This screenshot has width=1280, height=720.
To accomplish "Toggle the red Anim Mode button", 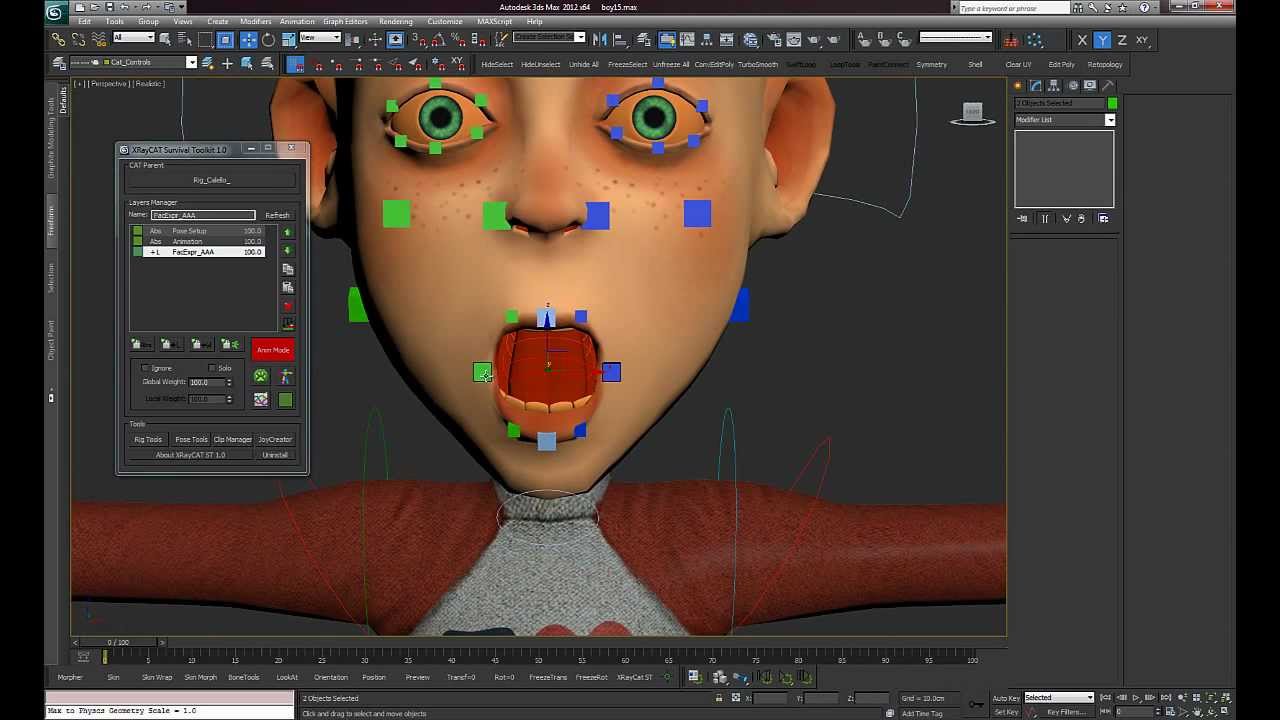I will (x=273, y=350).
